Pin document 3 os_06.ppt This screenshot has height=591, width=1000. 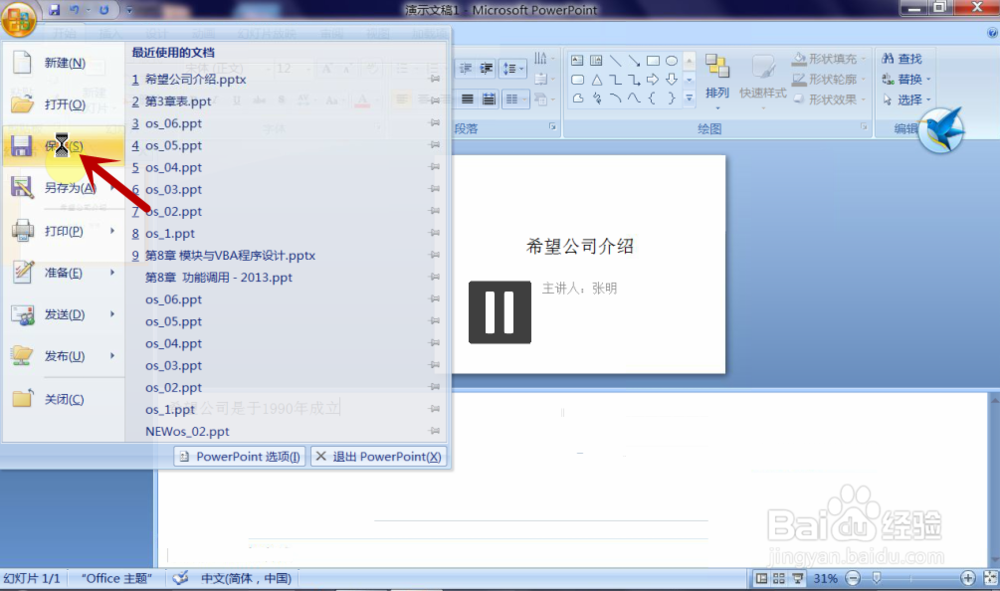click(x=434, y=122)
